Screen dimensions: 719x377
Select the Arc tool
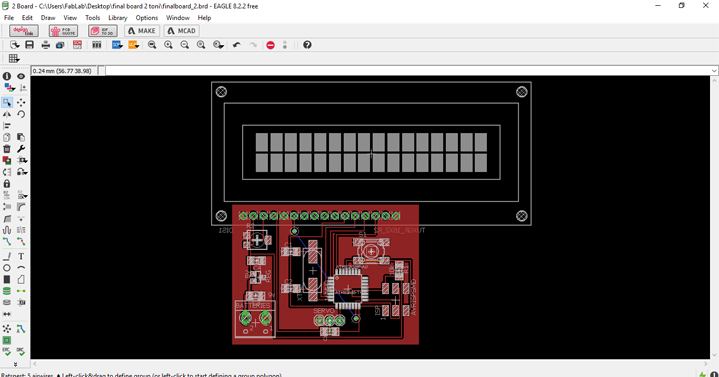coord(21,268)
